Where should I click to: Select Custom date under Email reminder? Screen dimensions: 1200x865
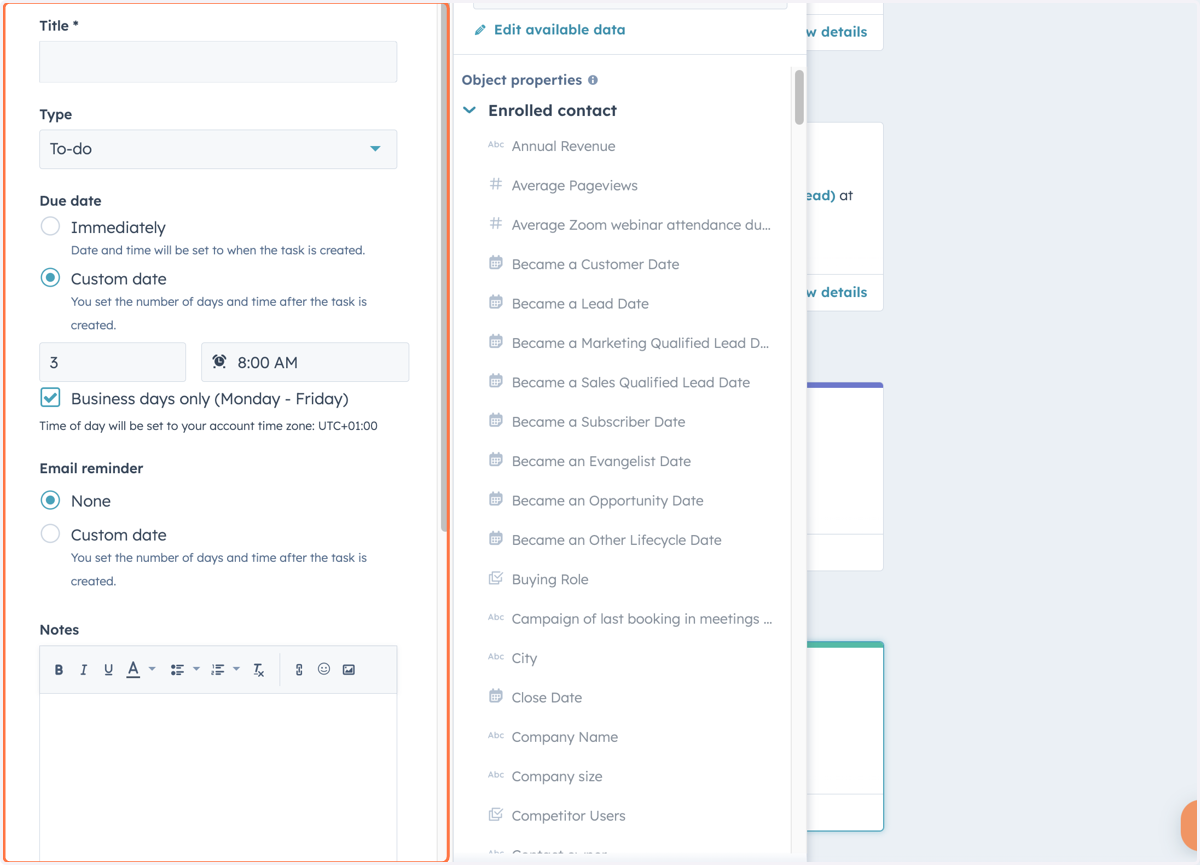click(x=50, y=534)
